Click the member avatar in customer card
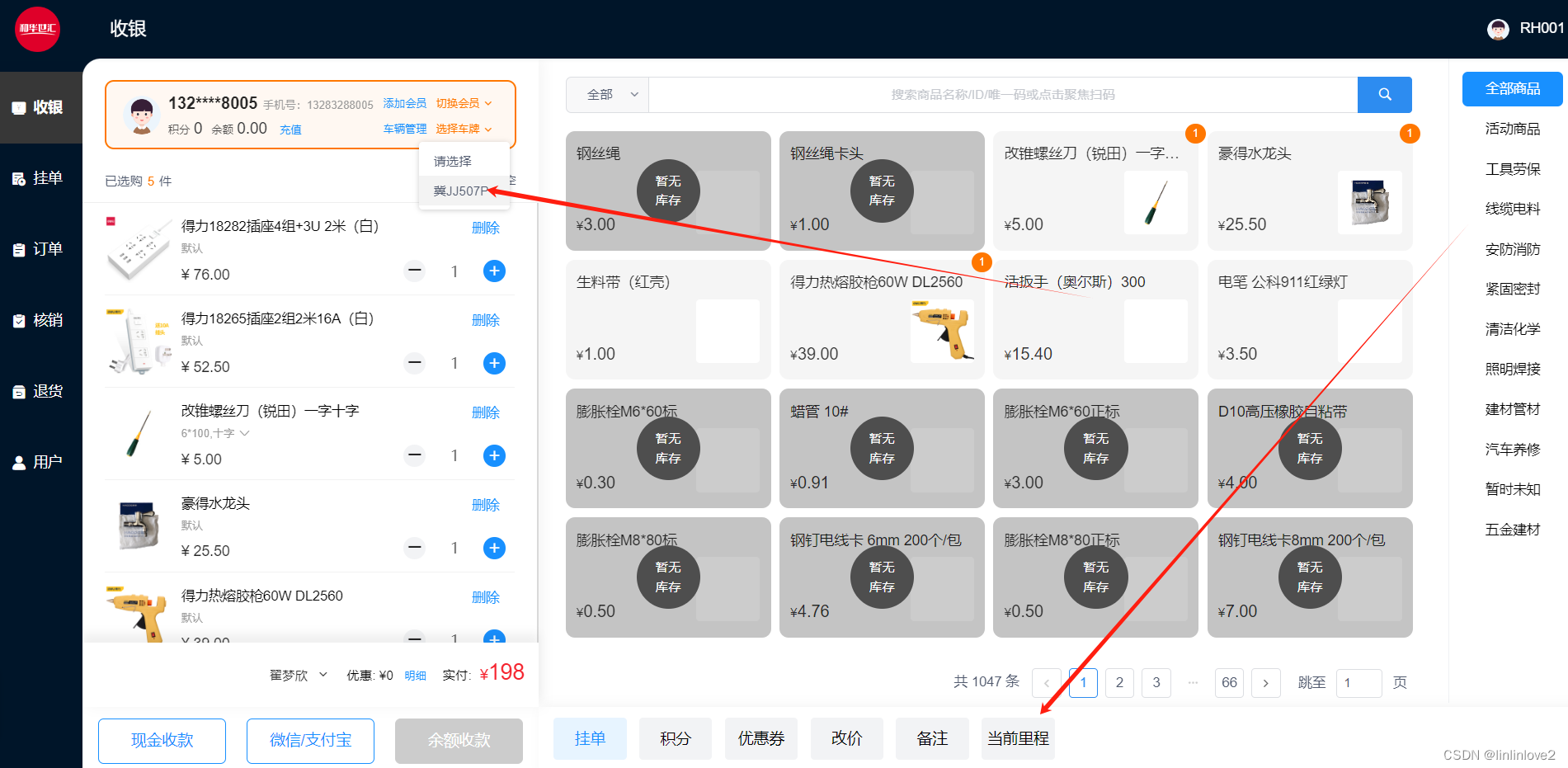1568x768 pixels. tap(142, 115)
